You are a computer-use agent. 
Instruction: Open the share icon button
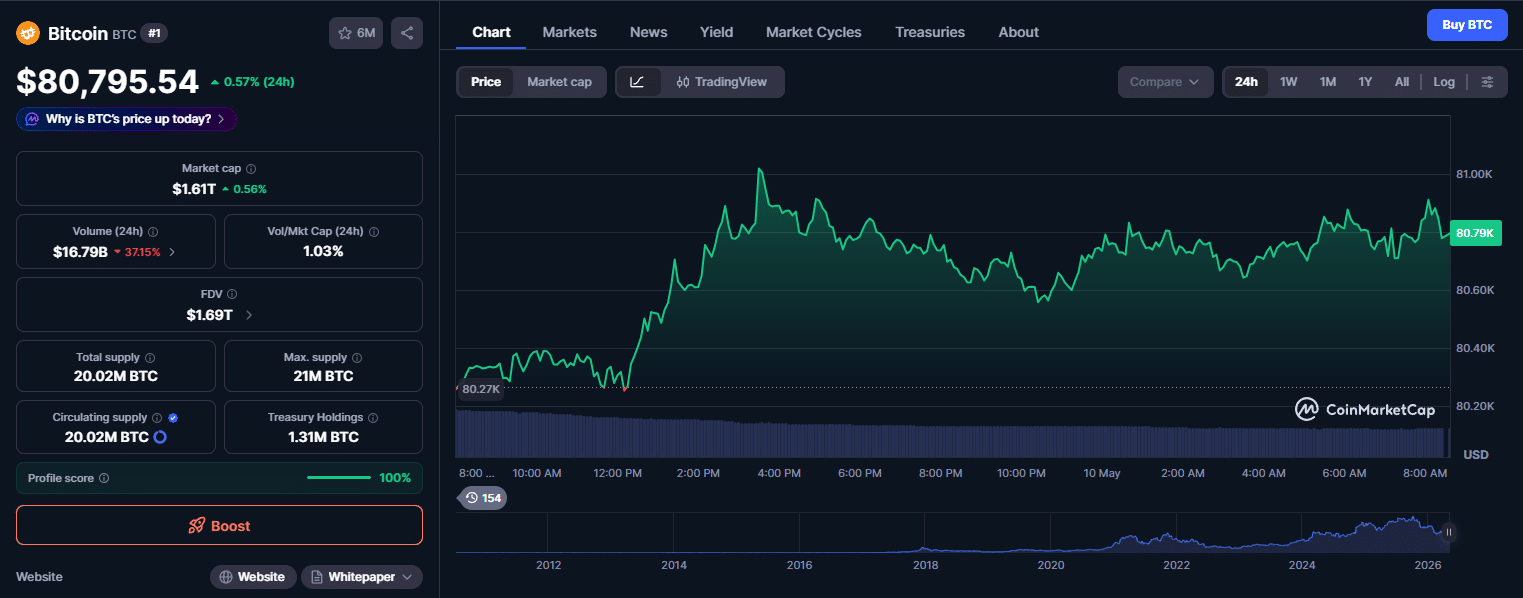(407, 33)
